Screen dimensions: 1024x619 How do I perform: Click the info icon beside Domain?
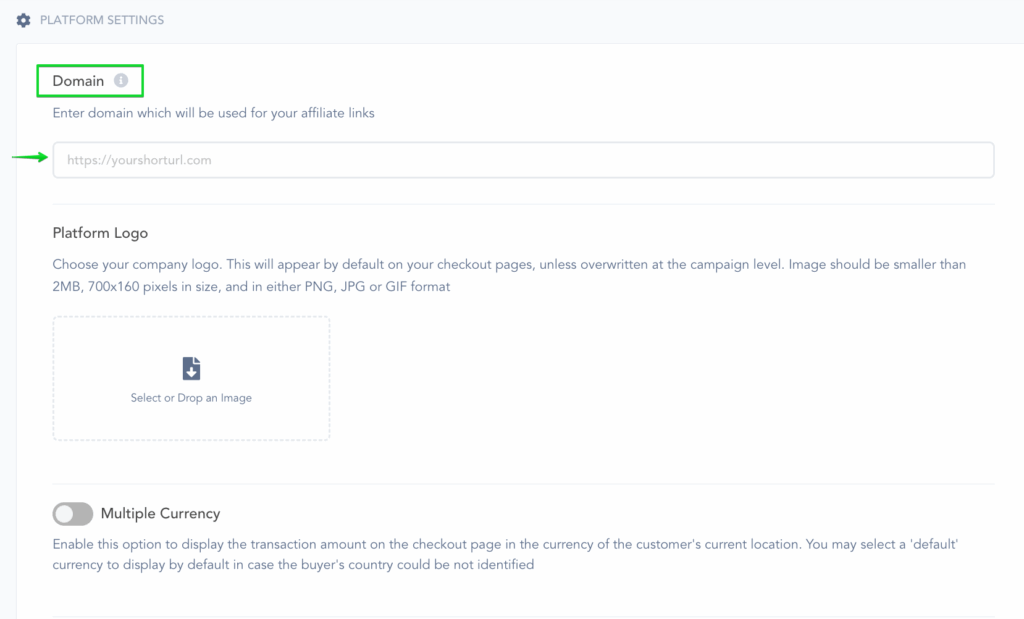click(121, 80)
